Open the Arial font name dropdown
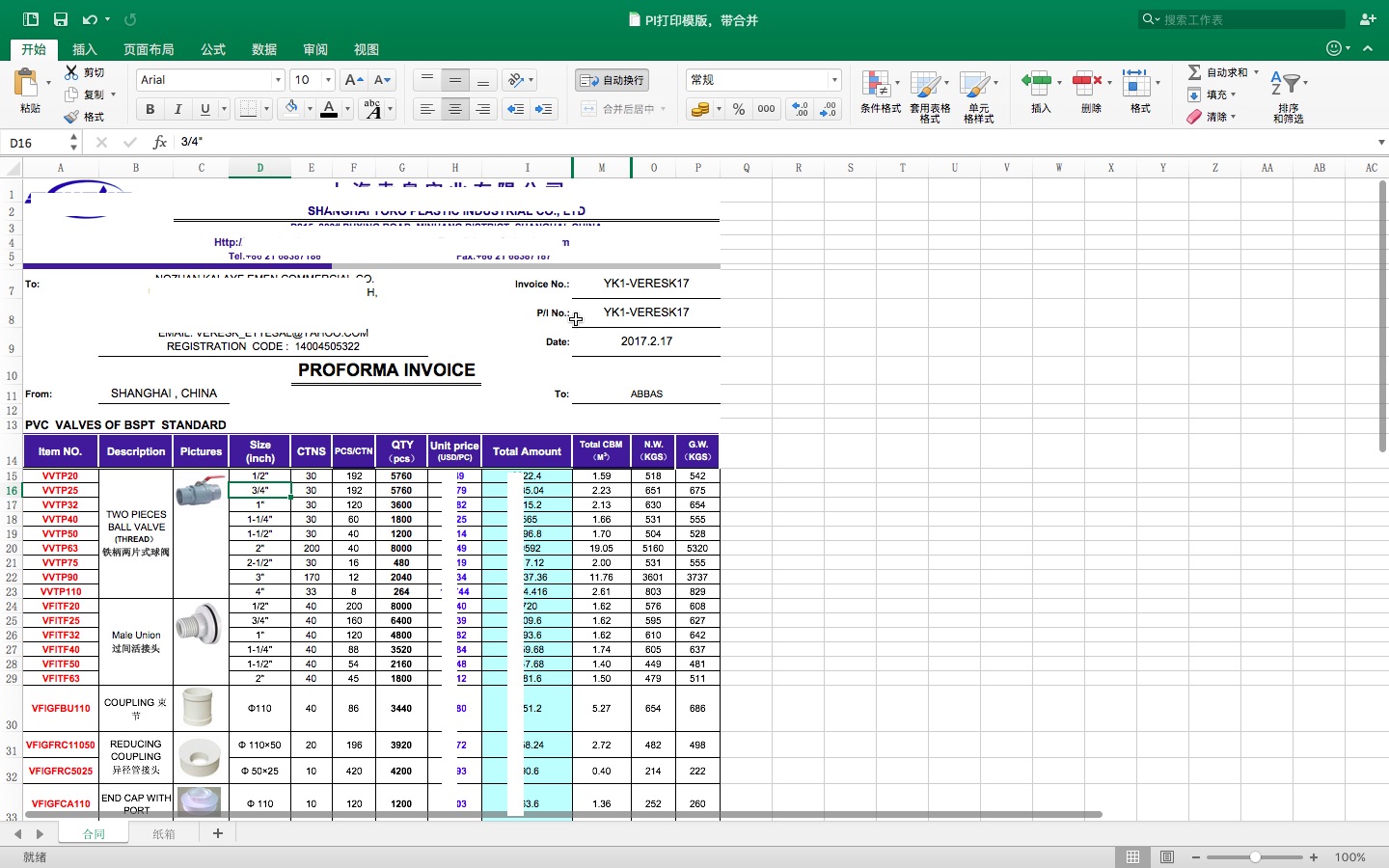 coord(278,80)
